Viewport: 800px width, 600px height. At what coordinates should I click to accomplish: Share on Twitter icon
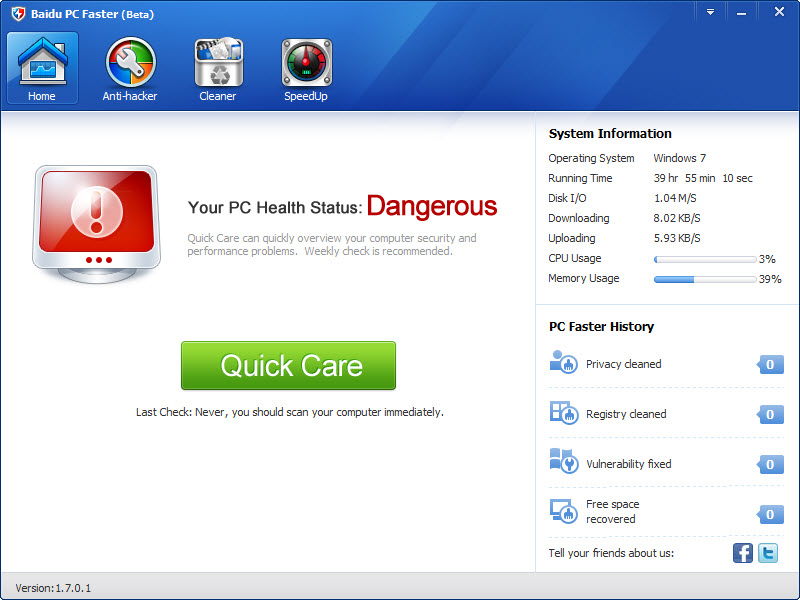[768, 553]
